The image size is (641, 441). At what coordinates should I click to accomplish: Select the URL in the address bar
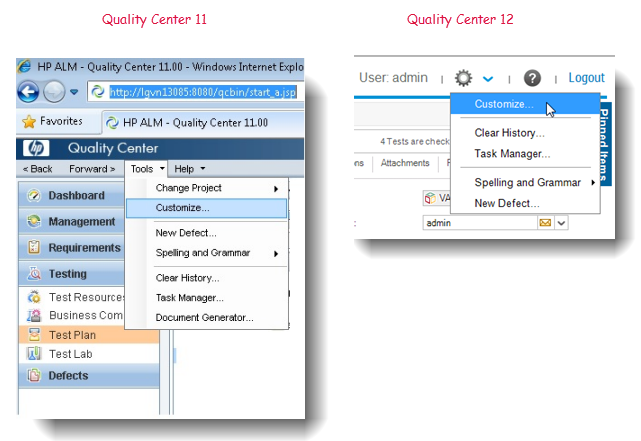(x=202, y=92)
